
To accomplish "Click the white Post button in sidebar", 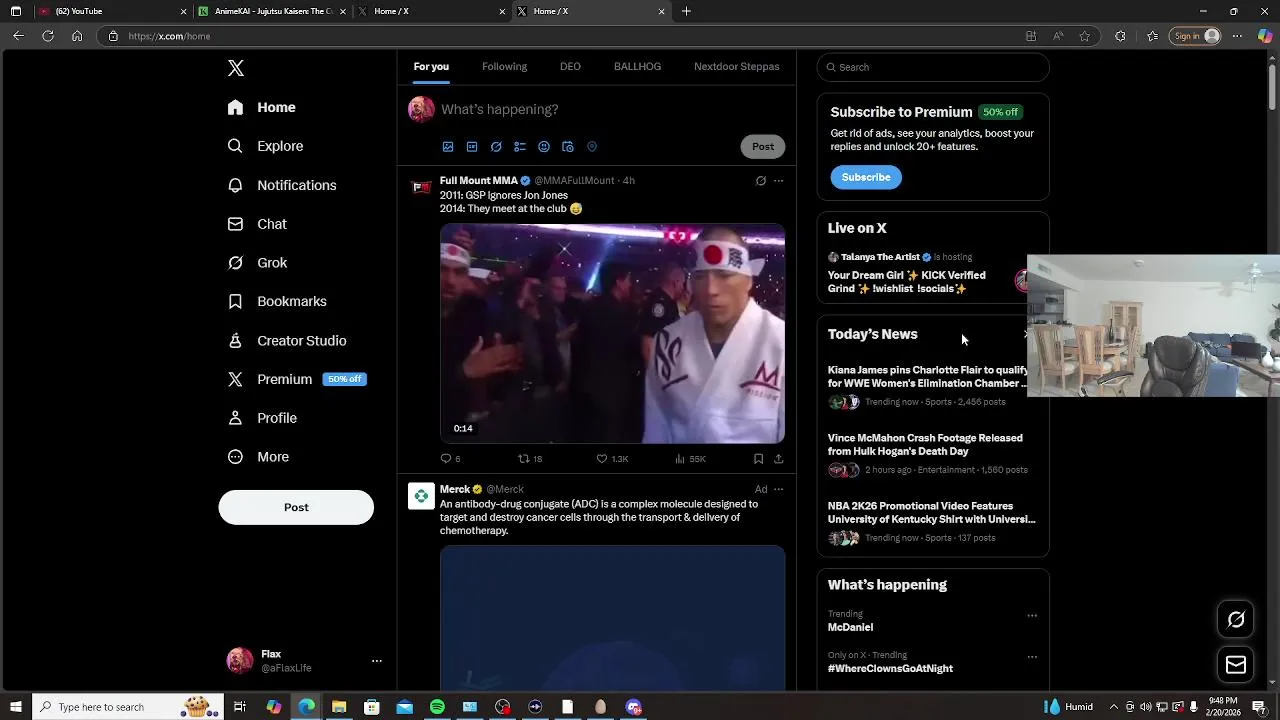I will [x=296, y=507].
